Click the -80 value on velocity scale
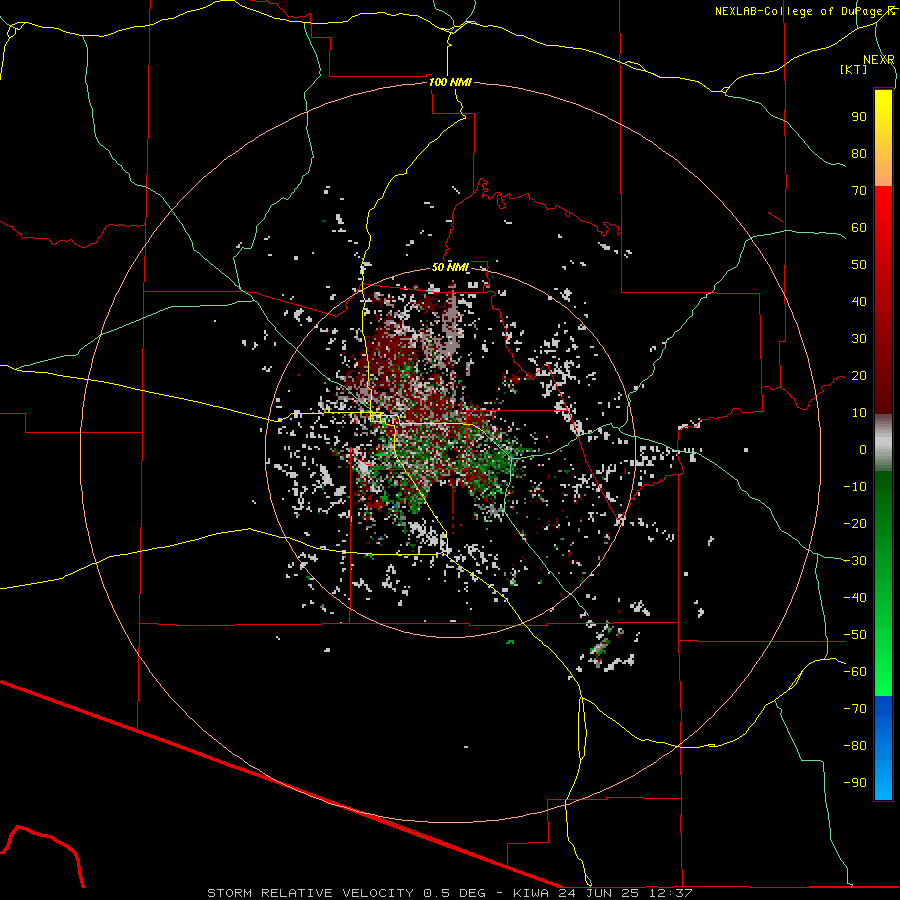 click(855, 746)
